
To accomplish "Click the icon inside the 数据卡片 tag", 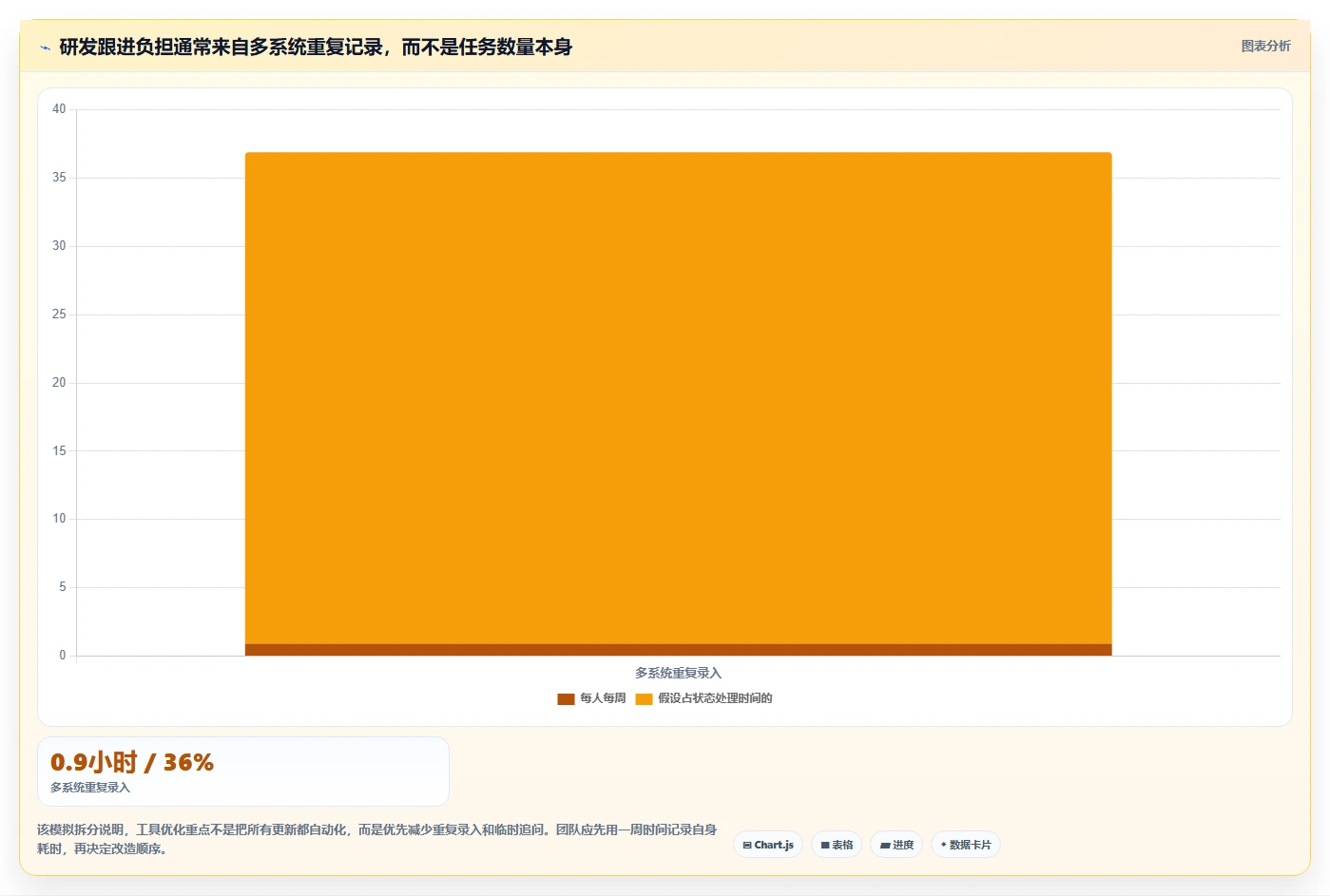I will pyautogui.click(x=943, y=845).
